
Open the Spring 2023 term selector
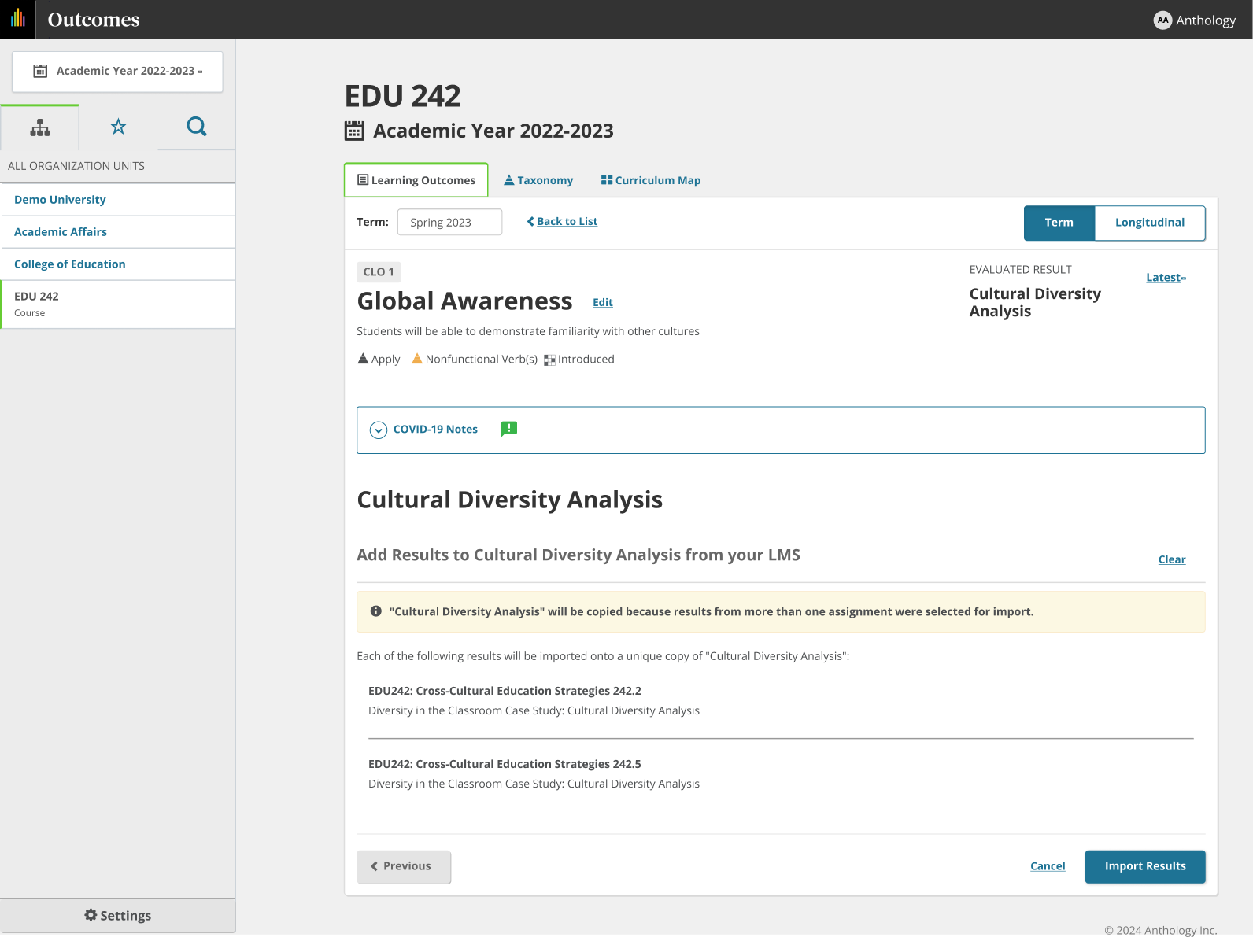click(x=449, y=222)
